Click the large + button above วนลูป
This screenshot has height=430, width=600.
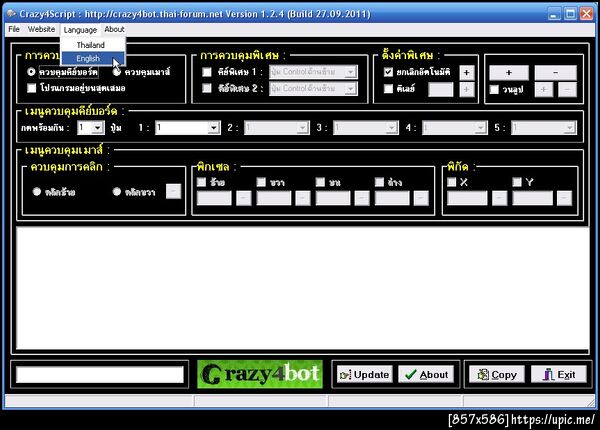[x=509, y=72]
